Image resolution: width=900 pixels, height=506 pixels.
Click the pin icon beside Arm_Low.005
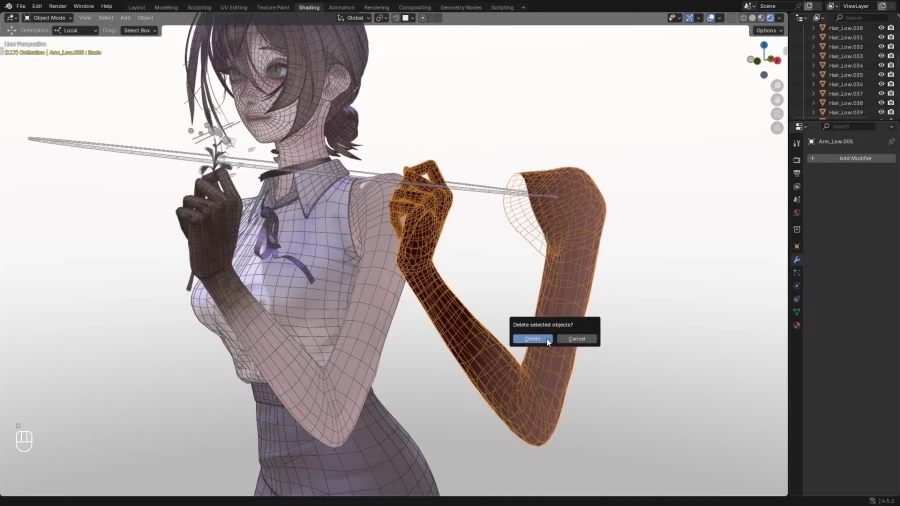891,141
